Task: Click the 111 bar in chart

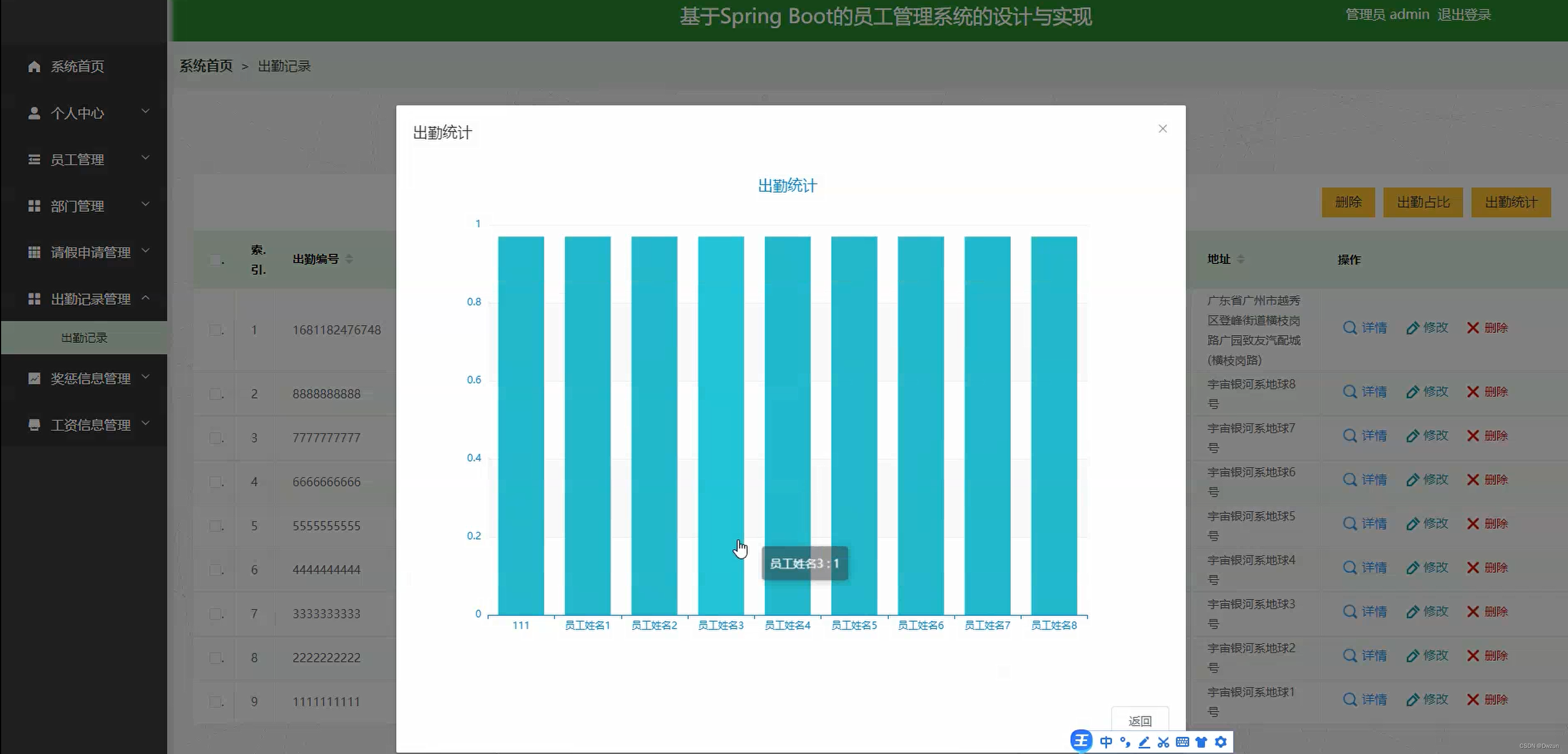Action: point(521,426)
